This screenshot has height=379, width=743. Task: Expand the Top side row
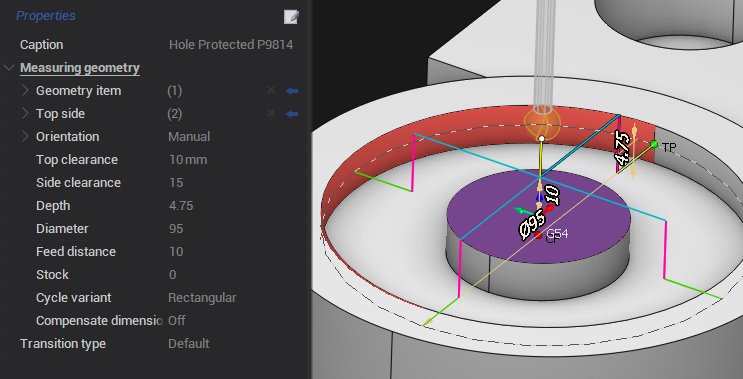[x=26, y=113]
